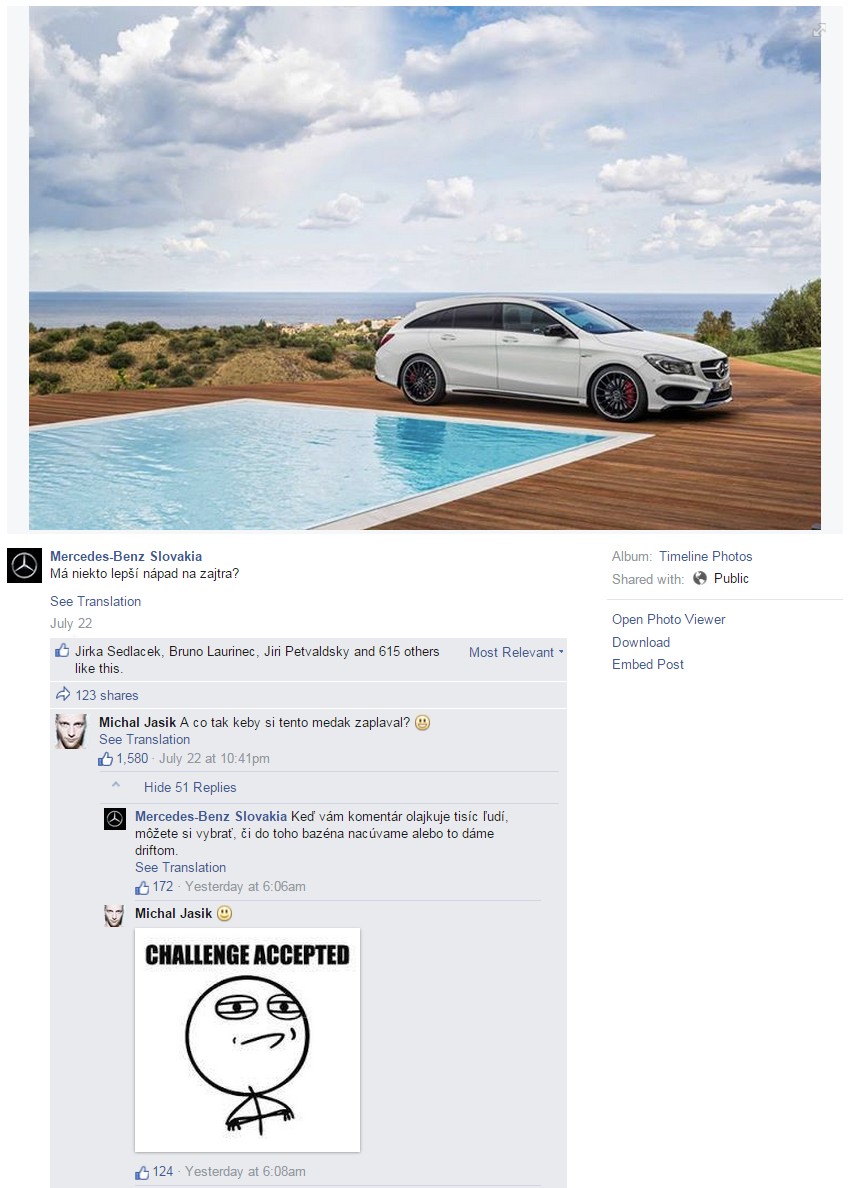This screenshot has width=849, height=1188.
Task: Click the like icon beside 172 count
Action: pos(142,887)
